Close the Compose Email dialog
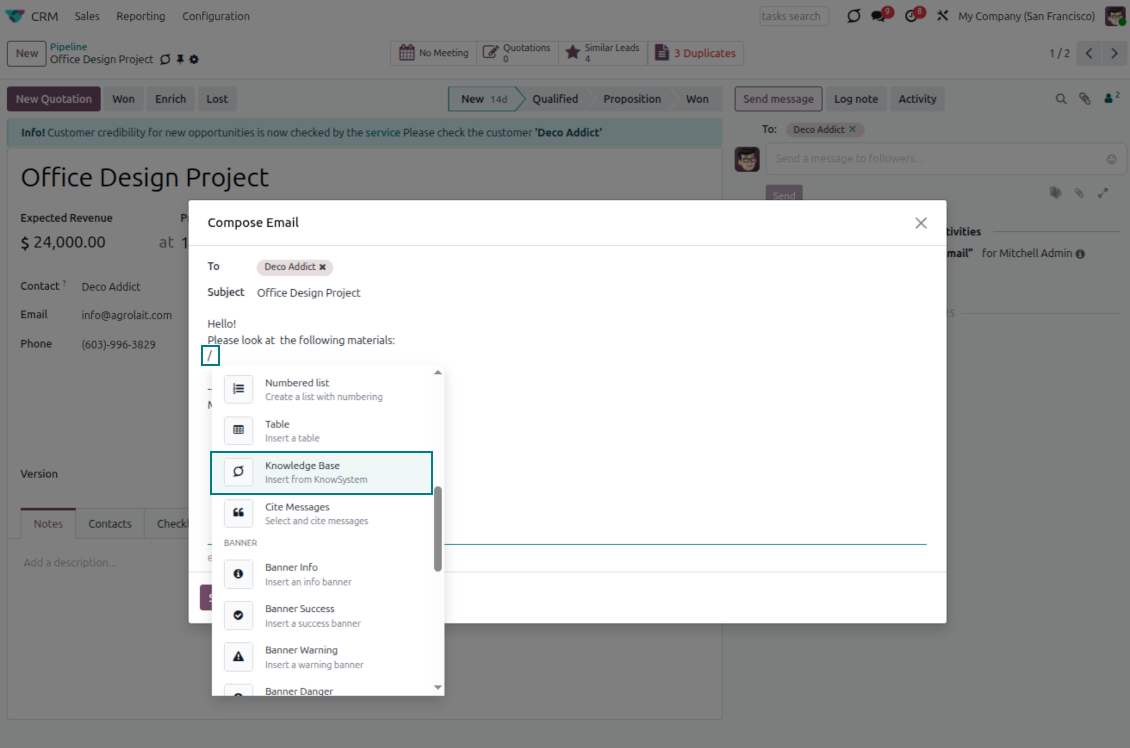1130x748 pixels. [x=921, y=223]
